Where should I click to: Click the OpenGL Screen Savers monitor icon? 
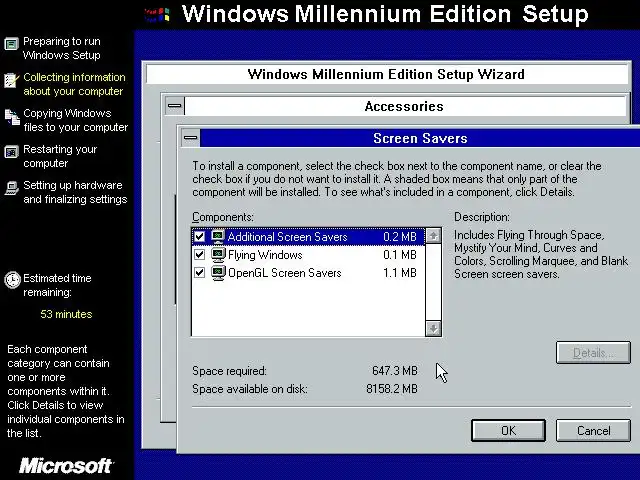tap(218, 273)
